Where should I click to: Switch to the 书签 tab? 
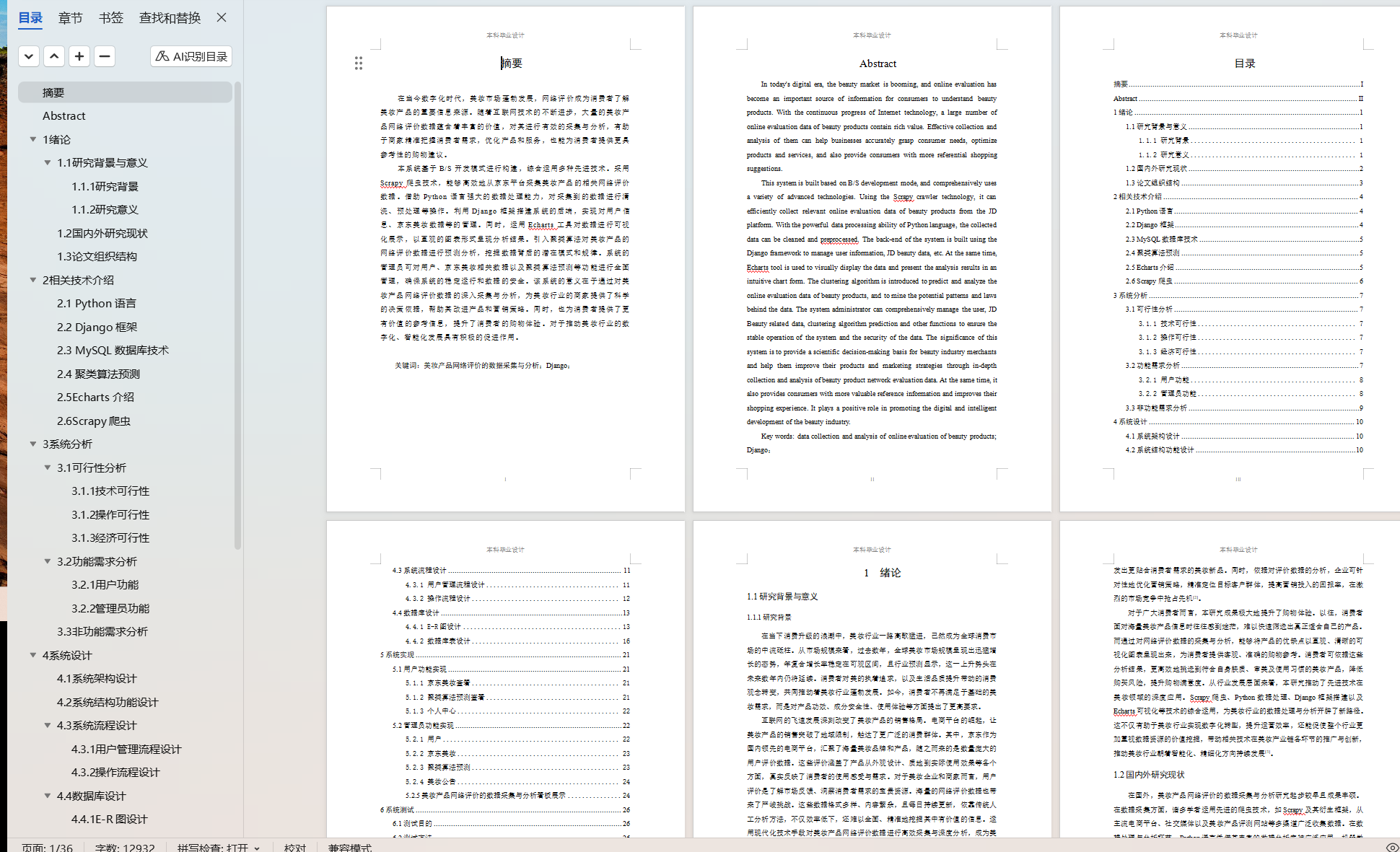pos(110,18)
